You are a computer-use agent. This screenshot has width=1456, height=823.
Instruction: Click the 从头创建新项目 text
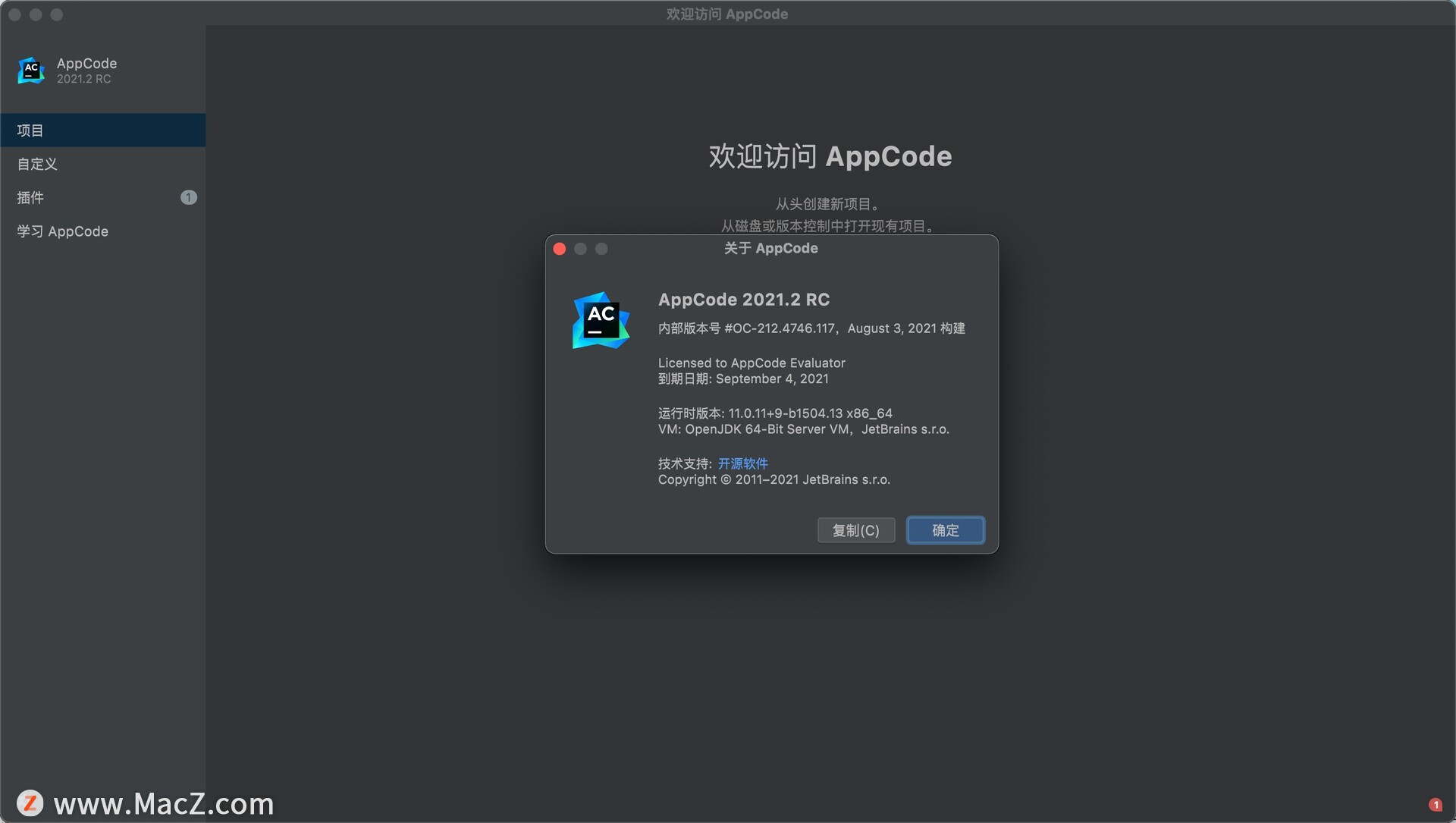[x=827, y=204]
